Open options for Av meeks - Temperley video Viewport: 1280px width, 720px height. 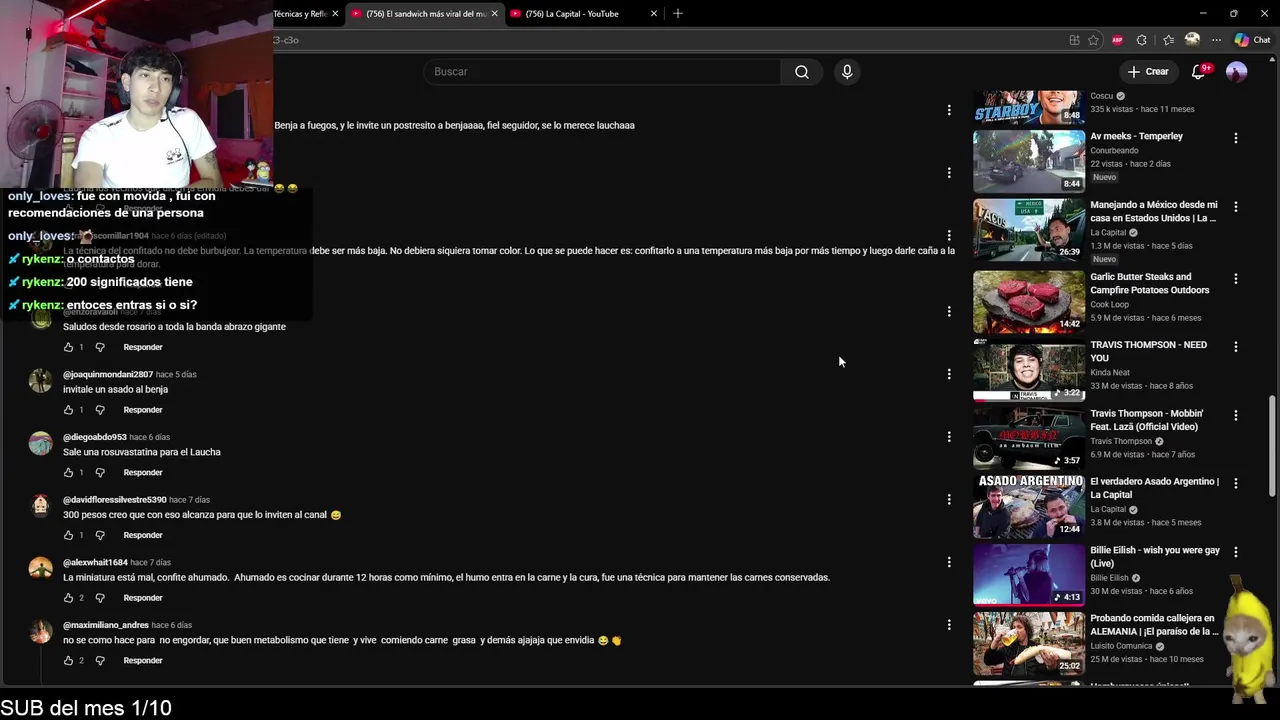1236,138
